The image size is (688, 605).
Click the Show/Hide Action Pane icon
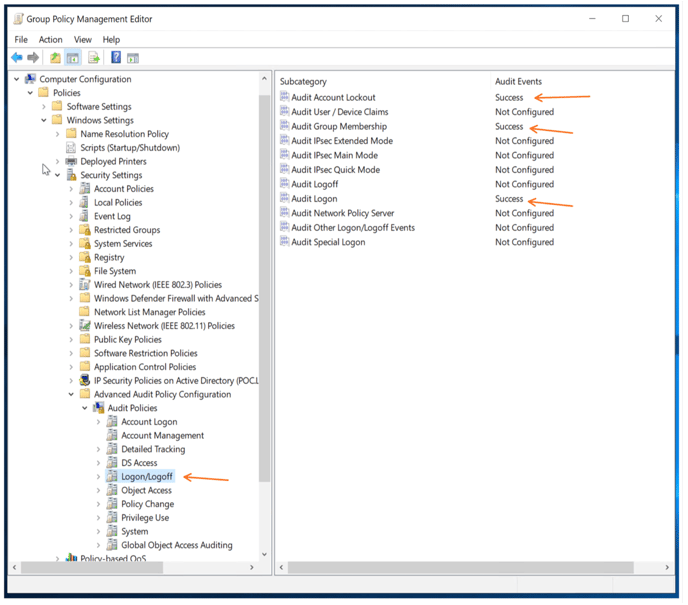[133, 58]
